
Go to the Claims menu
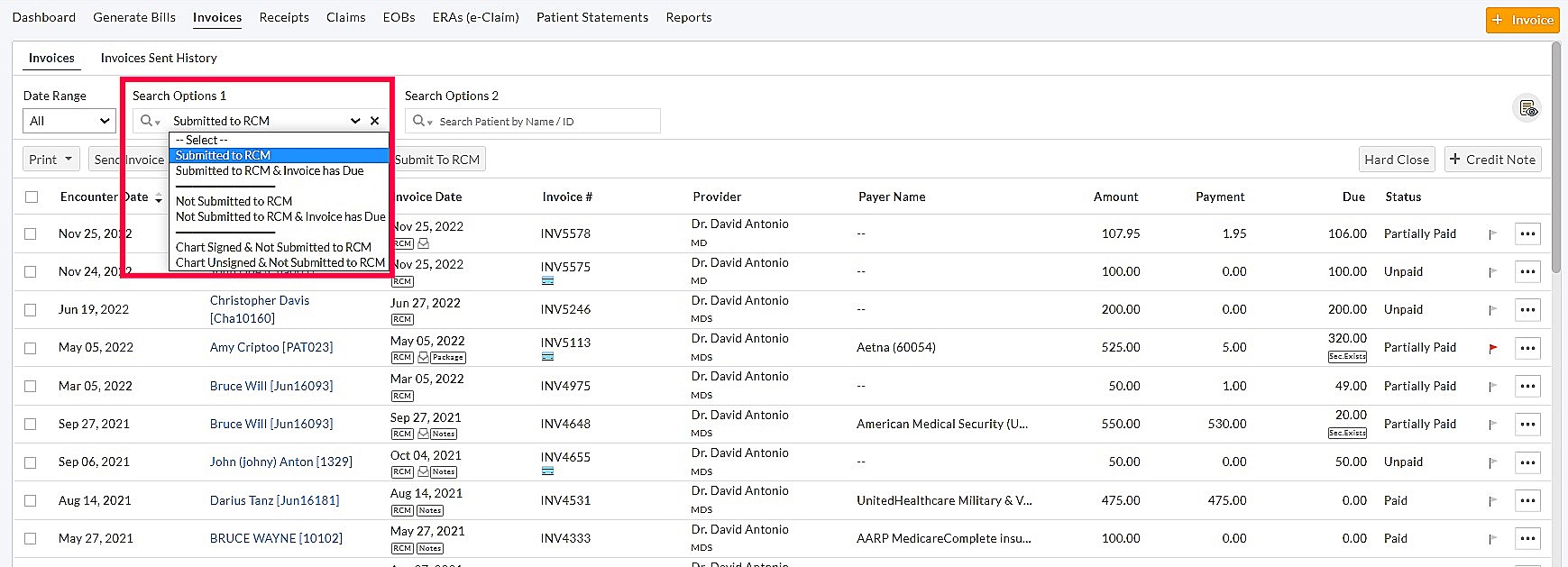click(346, 17)
